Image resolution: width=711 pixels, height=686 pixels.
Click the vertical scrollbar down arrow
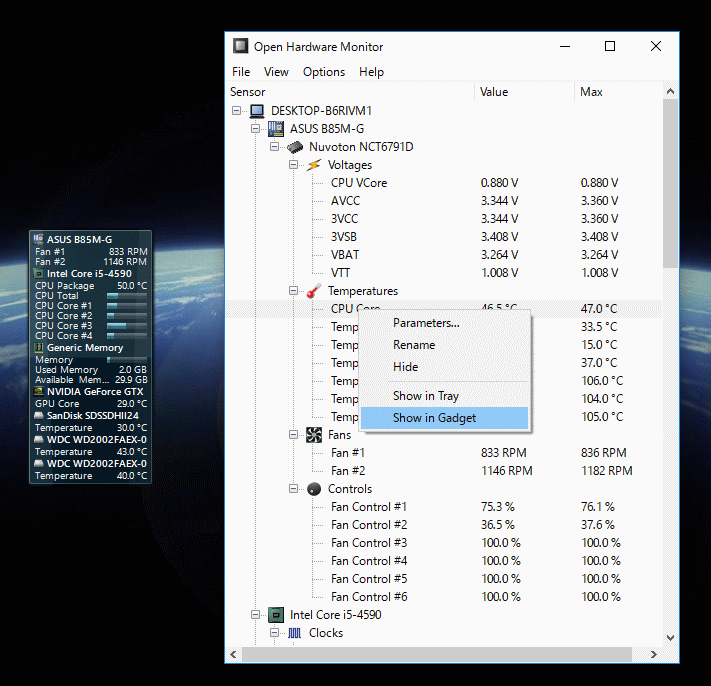point(670,637)
